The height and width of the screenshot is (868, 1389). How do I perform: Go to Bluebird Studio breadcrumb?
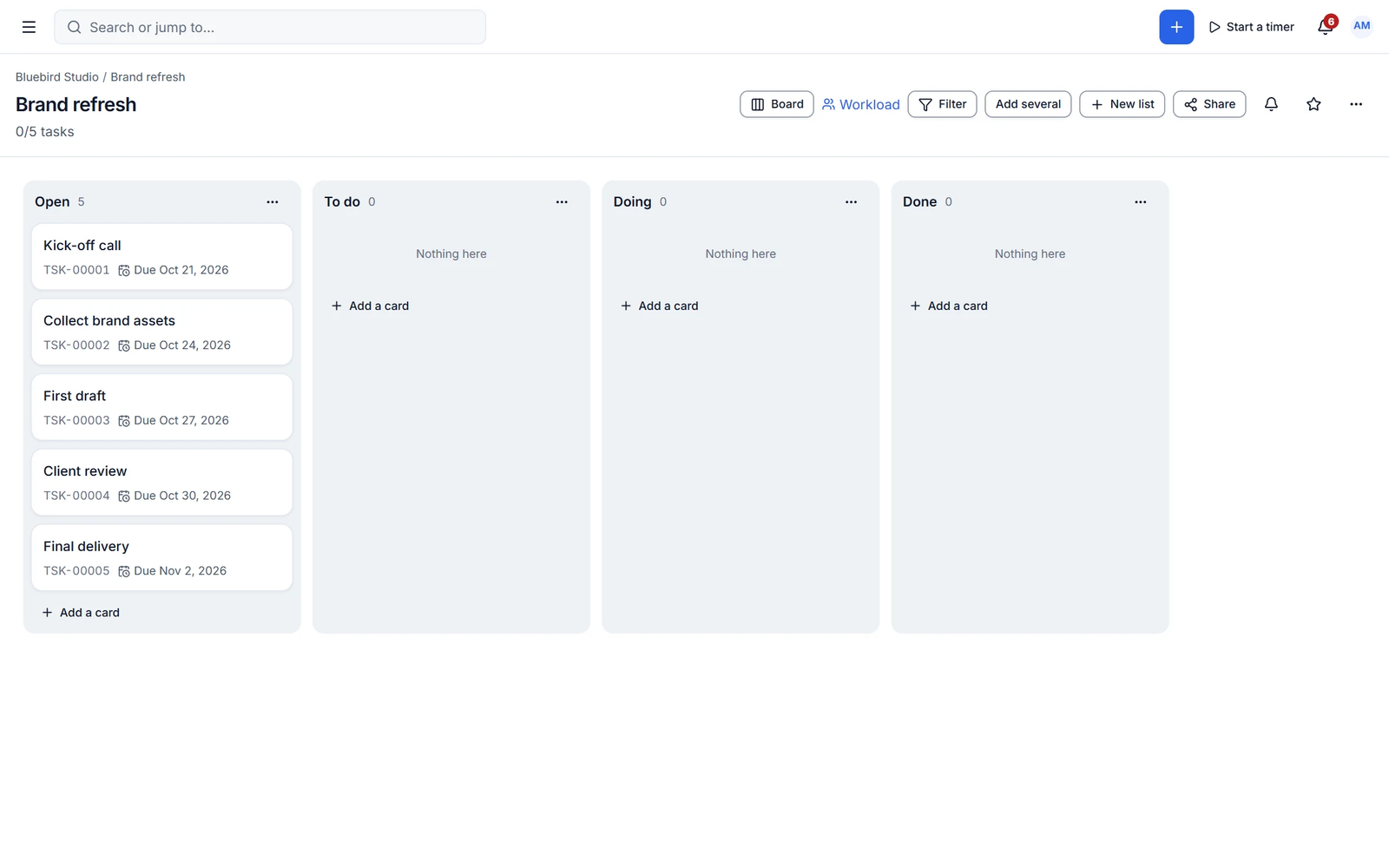click(x=57, y=77)
